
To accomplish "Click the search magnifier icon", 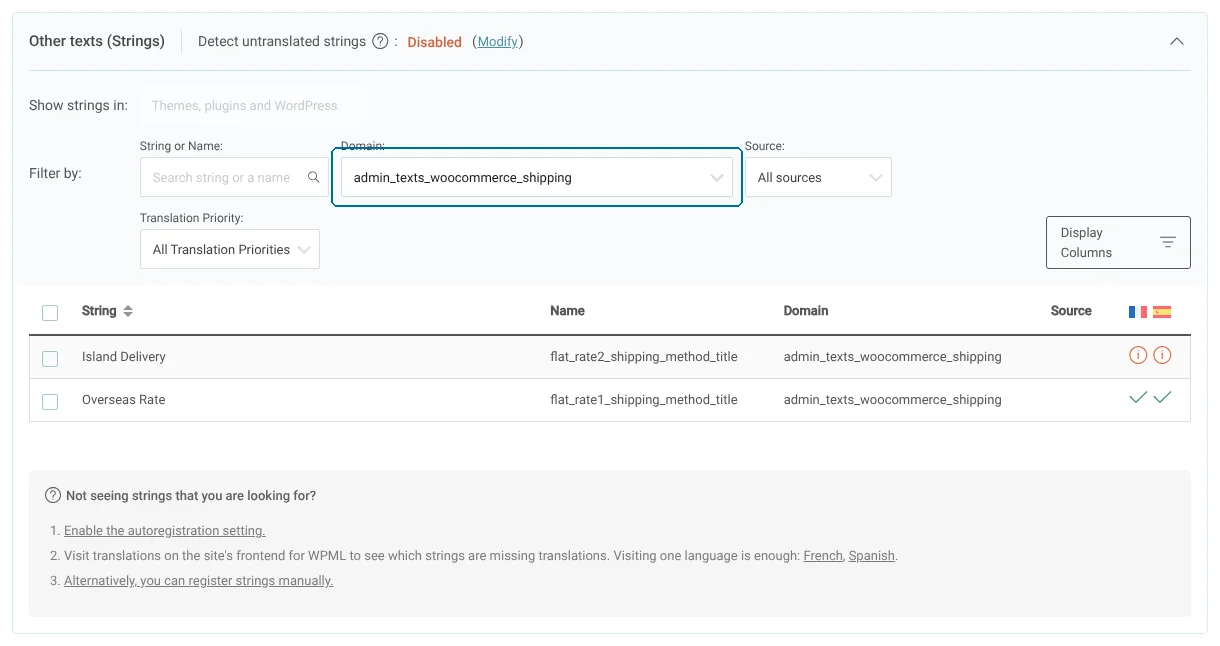I will (314, 177).
